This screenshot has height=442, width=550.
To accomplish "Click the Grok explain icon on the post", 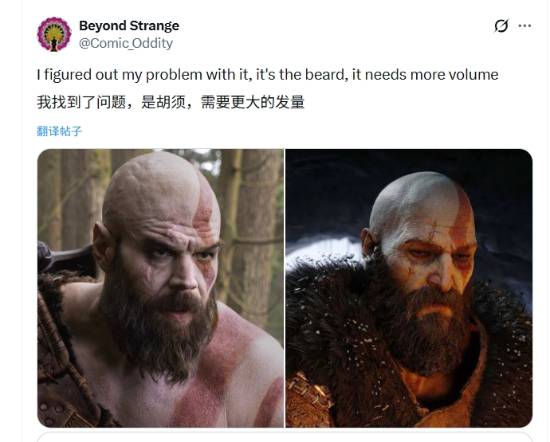I will coord(501,26).
